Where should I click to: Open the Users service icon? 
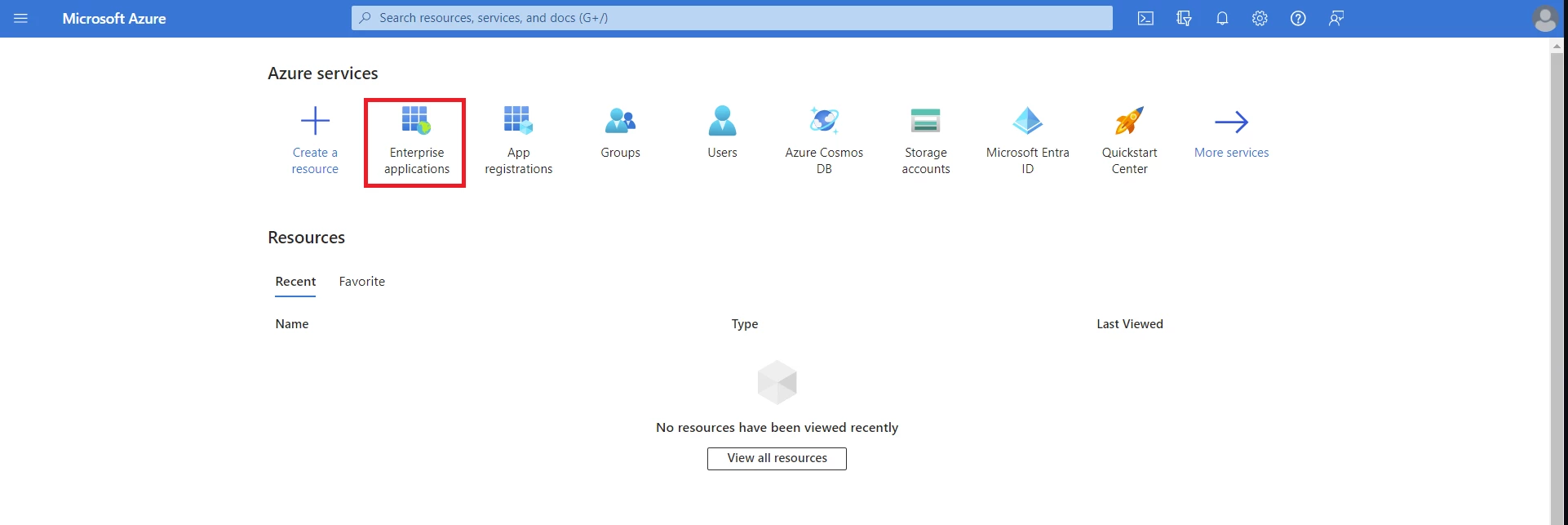click(x=722, y=120)
